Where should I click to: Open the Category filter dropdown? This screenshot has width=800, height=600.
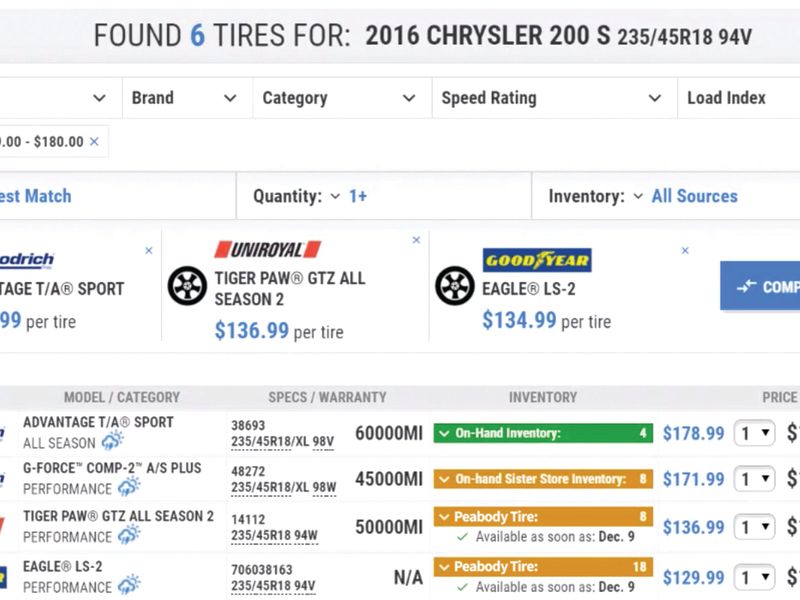pyautogui.click(x=342, y=98)
